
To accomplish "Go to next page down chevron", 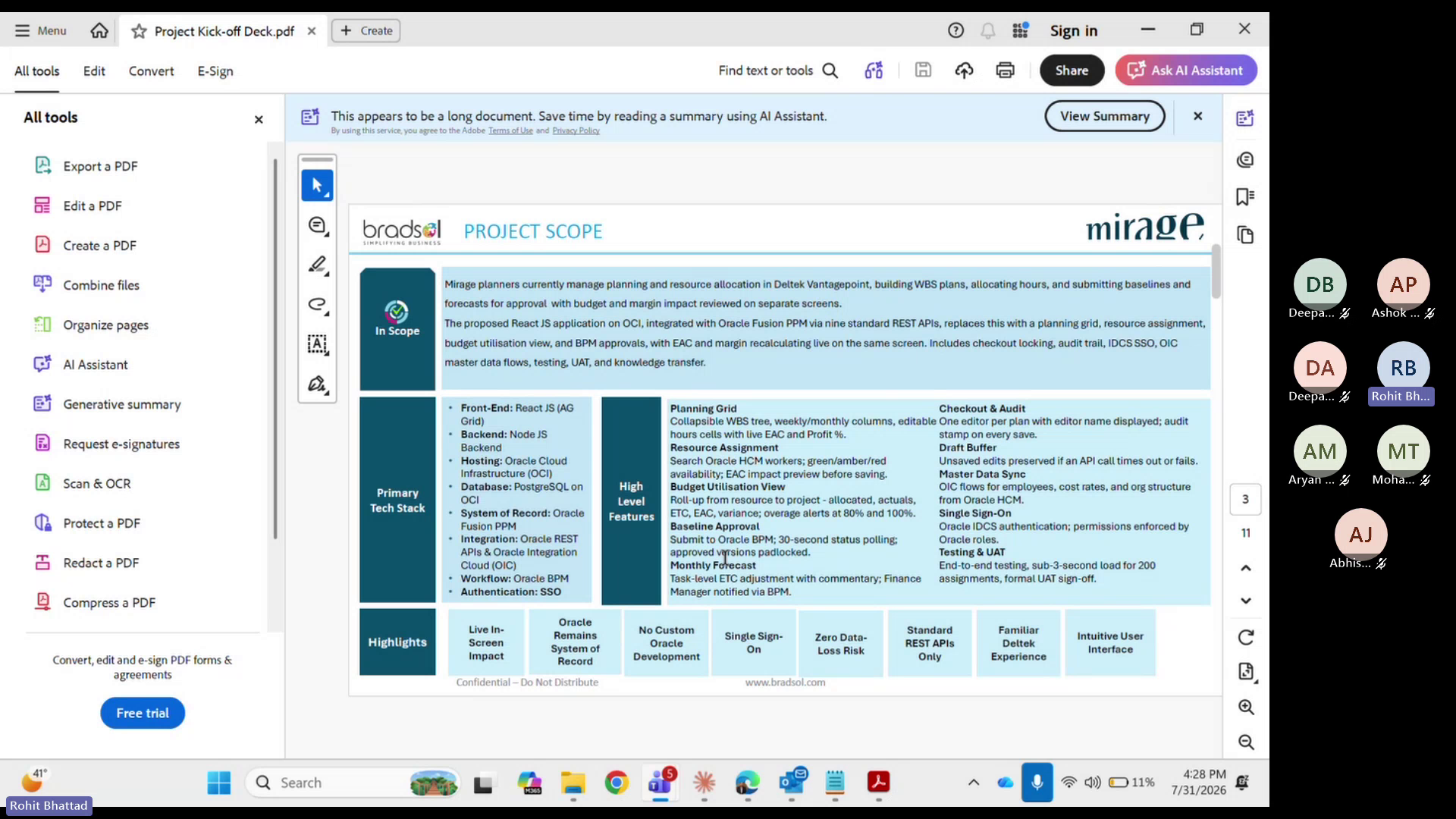I will coord(1245,601).
